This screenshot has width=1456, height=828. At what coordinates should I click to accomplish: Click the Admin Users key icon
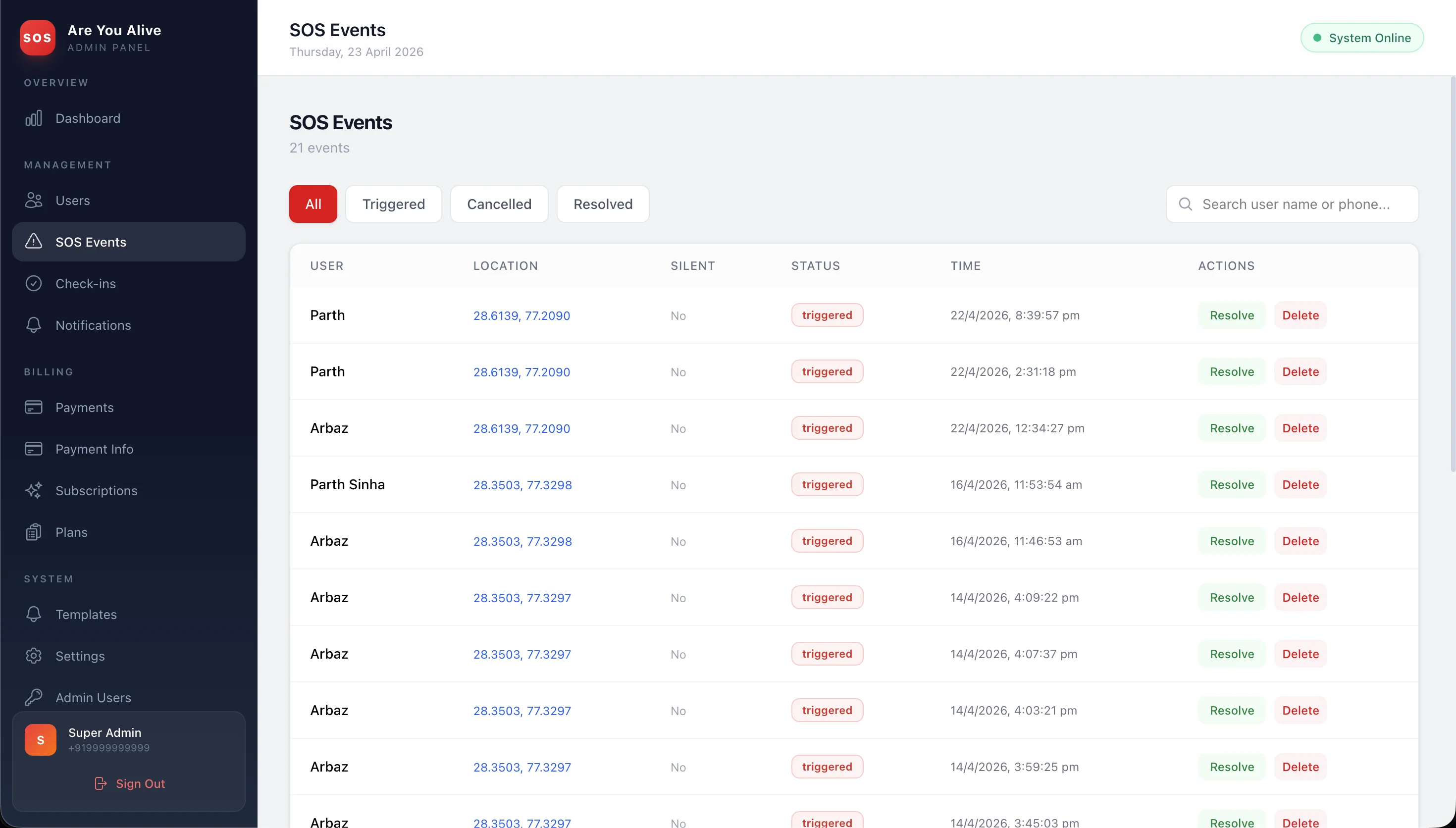[x=33, y=697]
